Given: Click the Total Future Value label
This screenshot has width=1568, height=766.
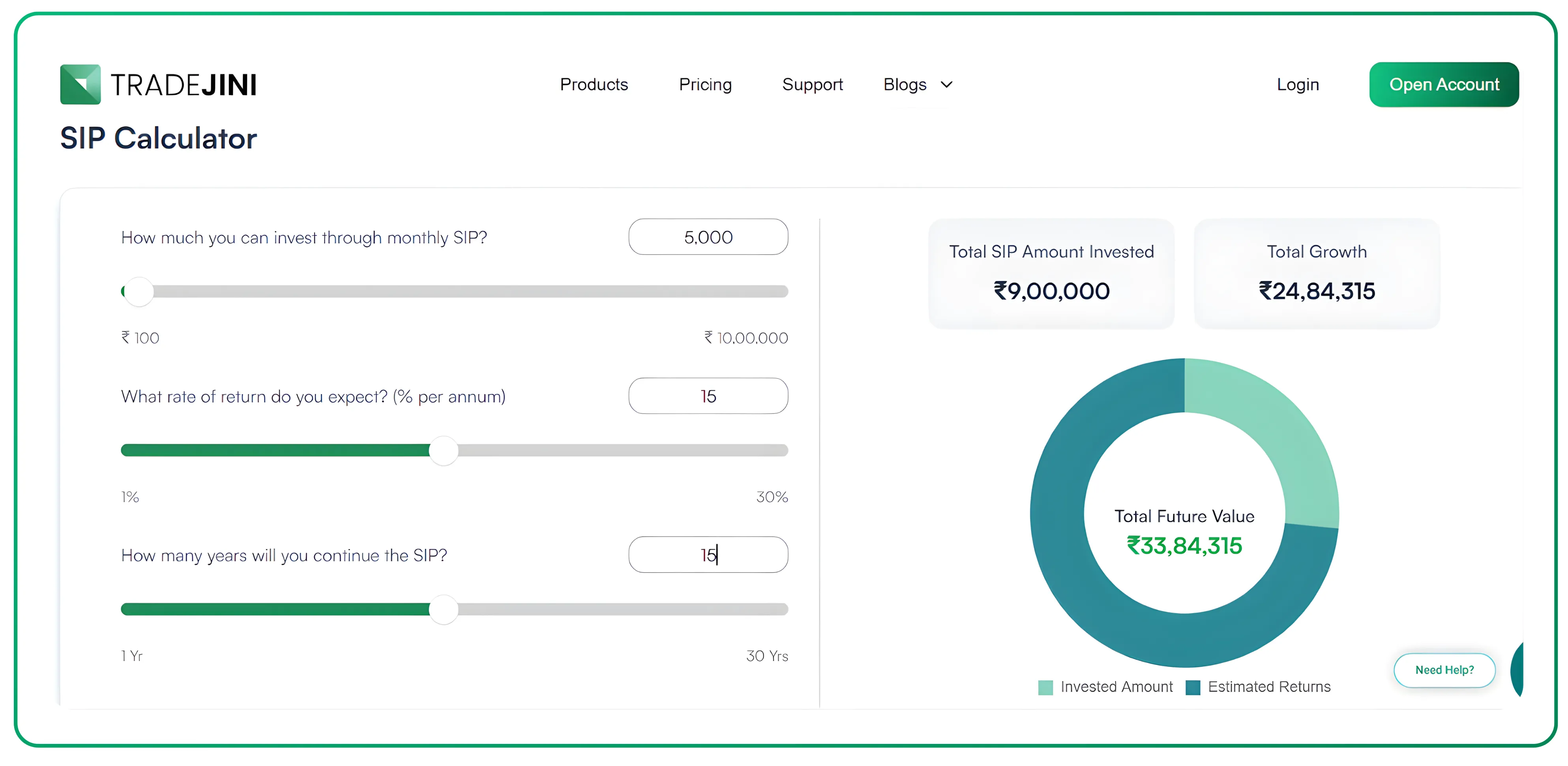Looking at the screenshot, I should pos(1184,516).
